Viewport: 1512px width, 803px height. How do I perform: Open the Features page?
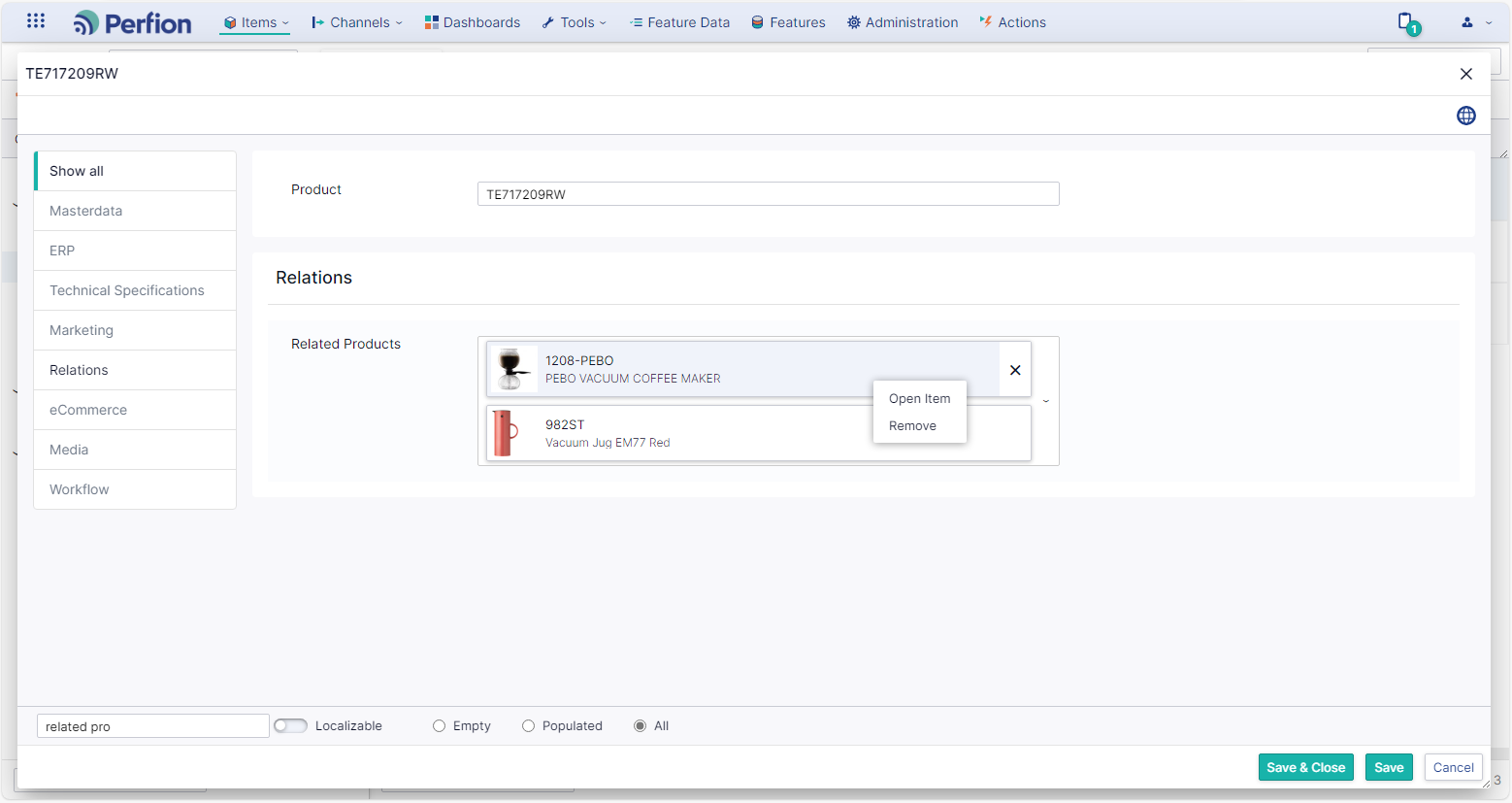pyautogui.click(x=788, y=22)
